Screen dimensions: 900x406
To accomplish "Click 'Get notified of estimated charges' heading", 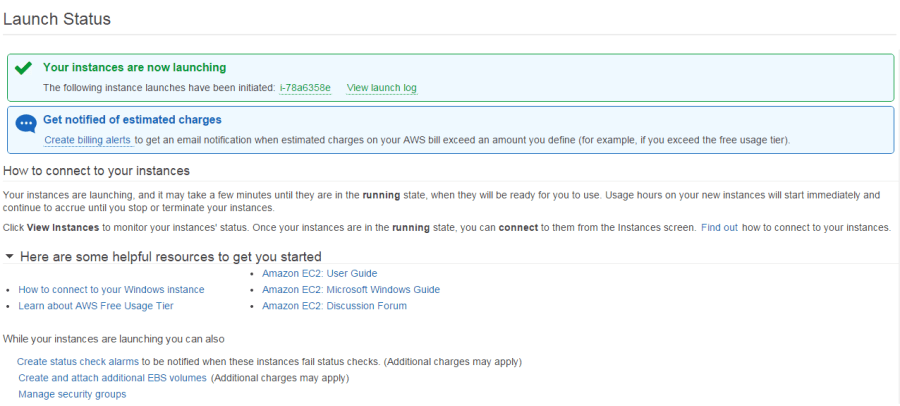I will [x=132, y=120].
